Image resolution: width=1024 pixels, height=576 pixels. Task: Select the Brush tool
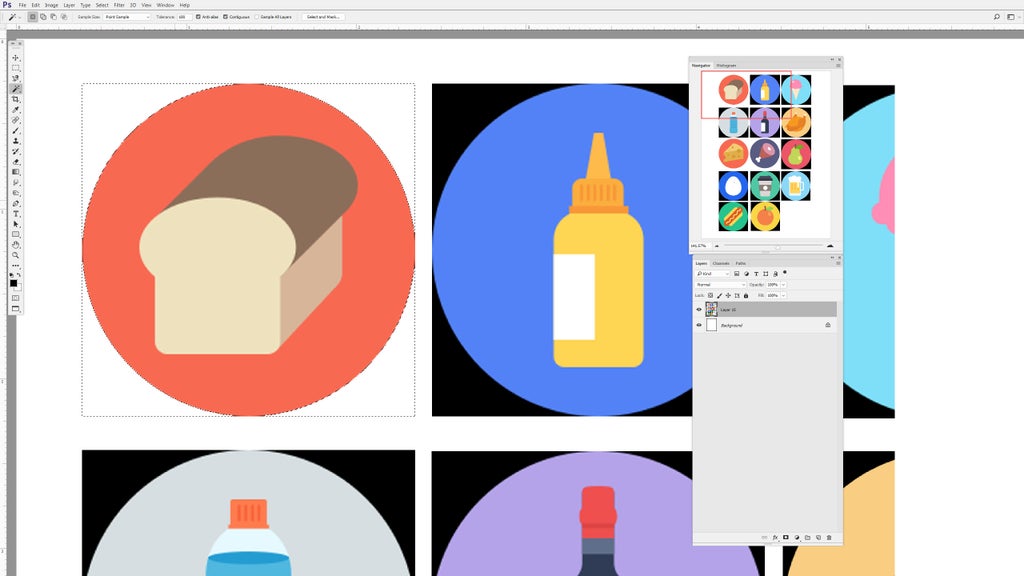(x=16, y=131)
